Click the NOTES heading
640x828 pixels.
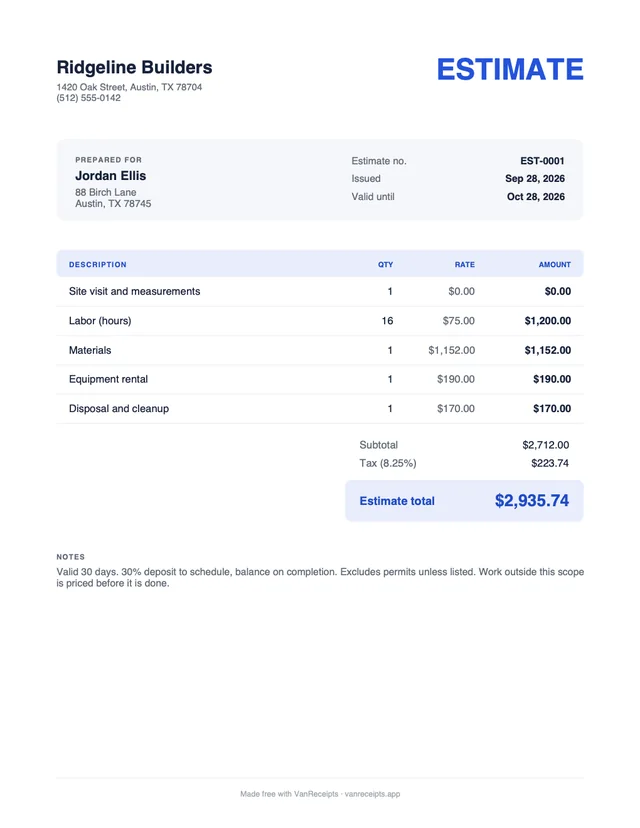coord(71,557)
